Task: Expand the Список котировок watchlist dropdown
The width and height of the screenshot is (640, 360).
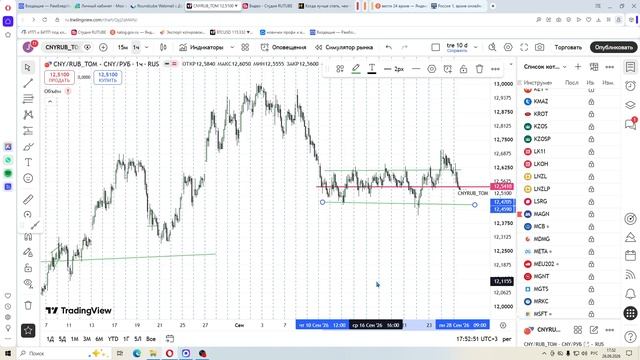Action: click(x=545, y=67)
